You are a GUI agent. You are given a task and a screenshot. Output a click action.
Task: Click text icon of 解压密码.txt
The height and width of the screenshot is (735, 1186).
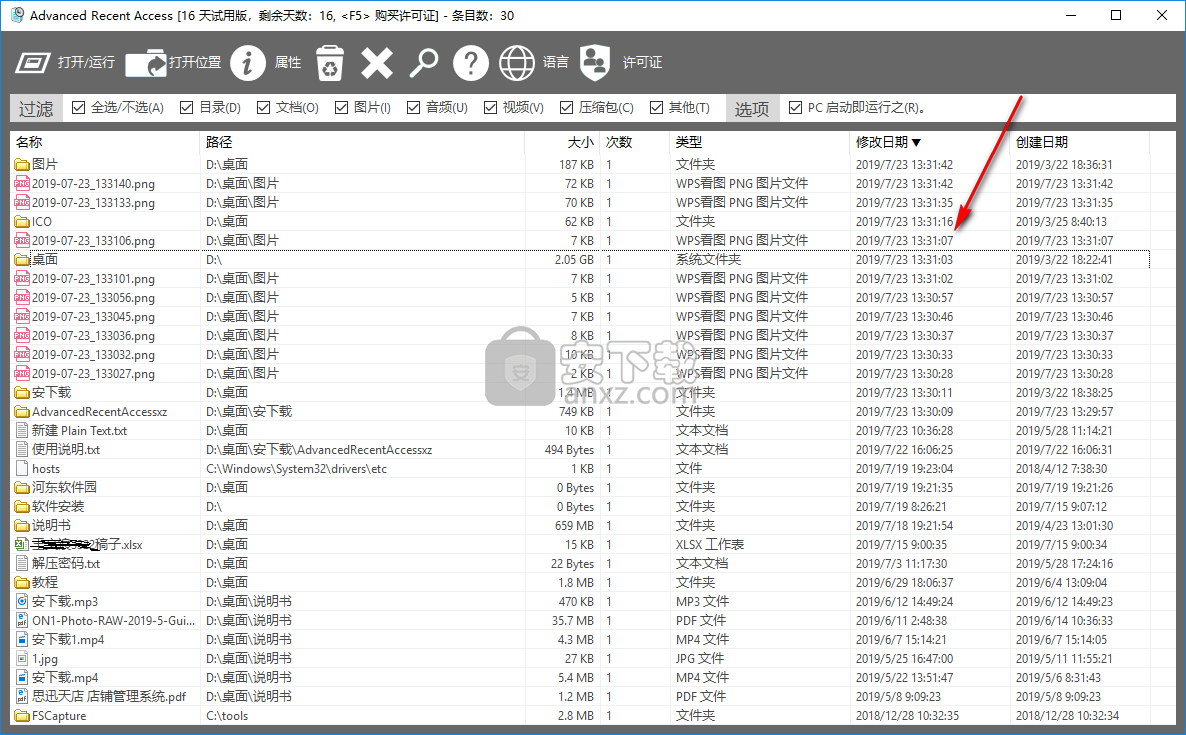coord(22,563)
